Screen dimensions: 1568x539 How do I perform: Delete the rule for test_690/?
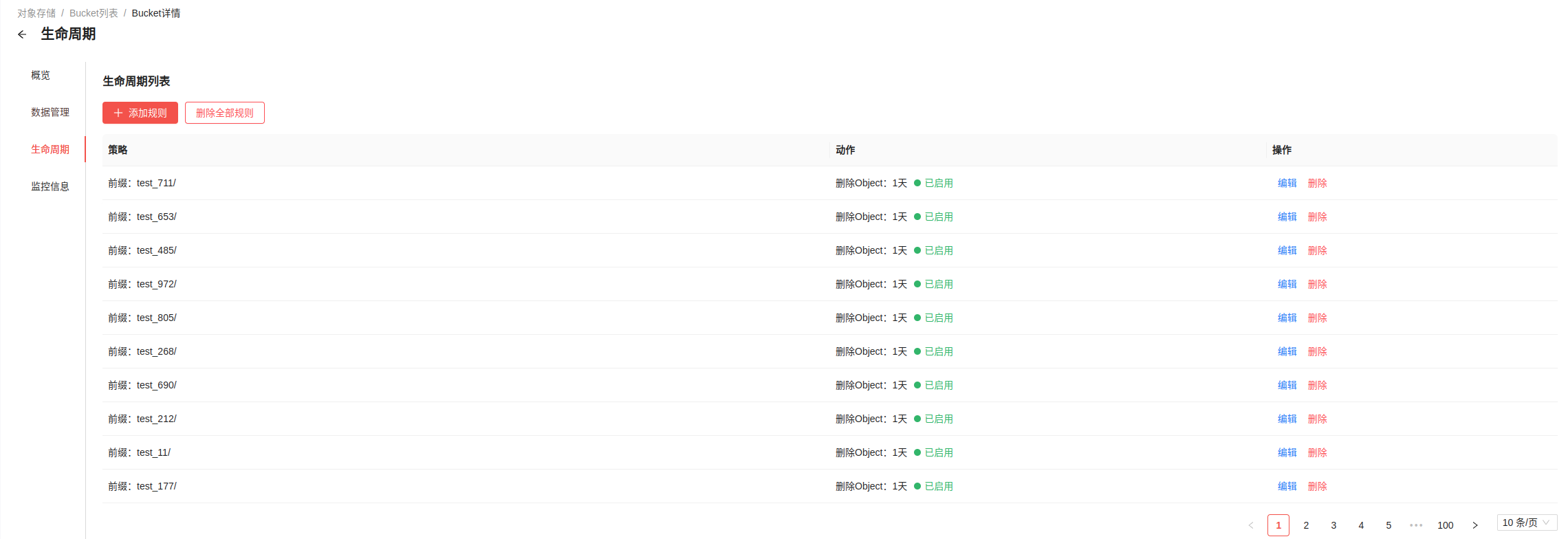tap(1318, 385)
